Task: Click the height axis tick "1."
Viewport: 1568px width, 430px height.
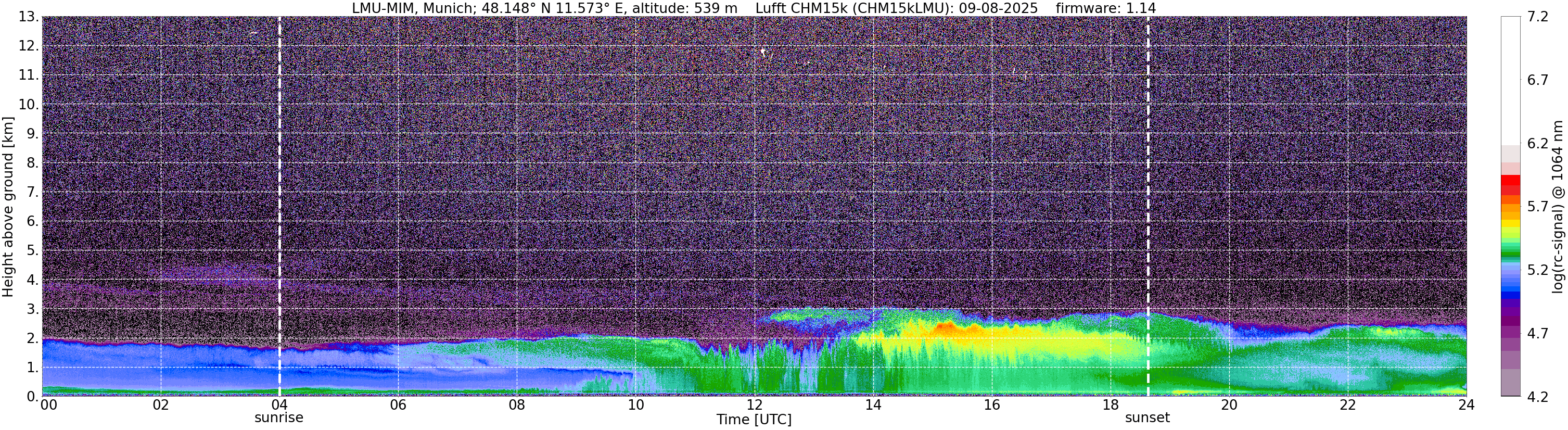Action: pos(33,368)
